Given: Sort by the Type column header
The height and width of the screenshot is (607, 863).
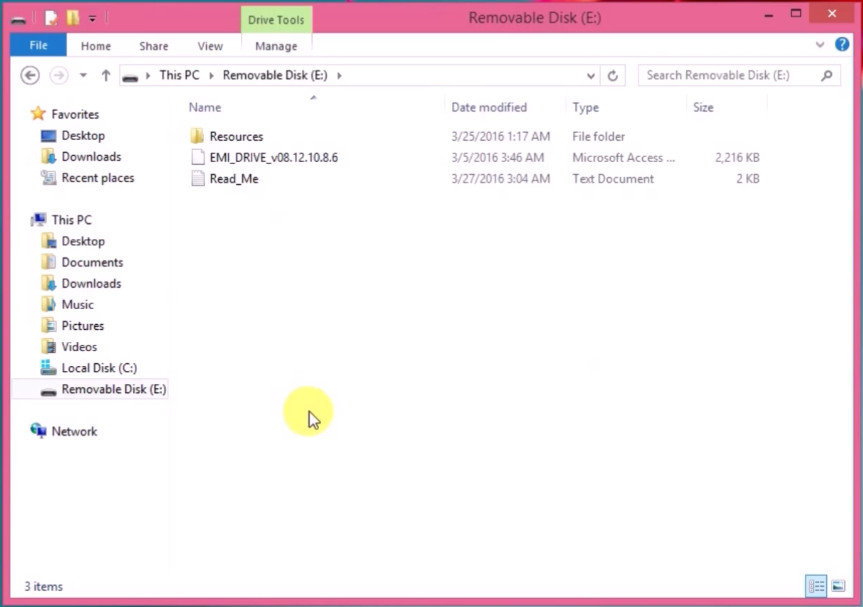Looking at the screenshot, I should point(585,107).
